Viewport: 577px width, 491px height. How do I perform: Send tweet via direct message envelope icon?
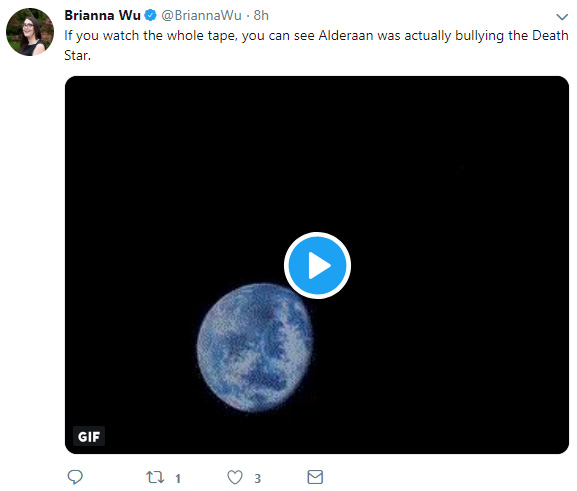pos(315,477)
